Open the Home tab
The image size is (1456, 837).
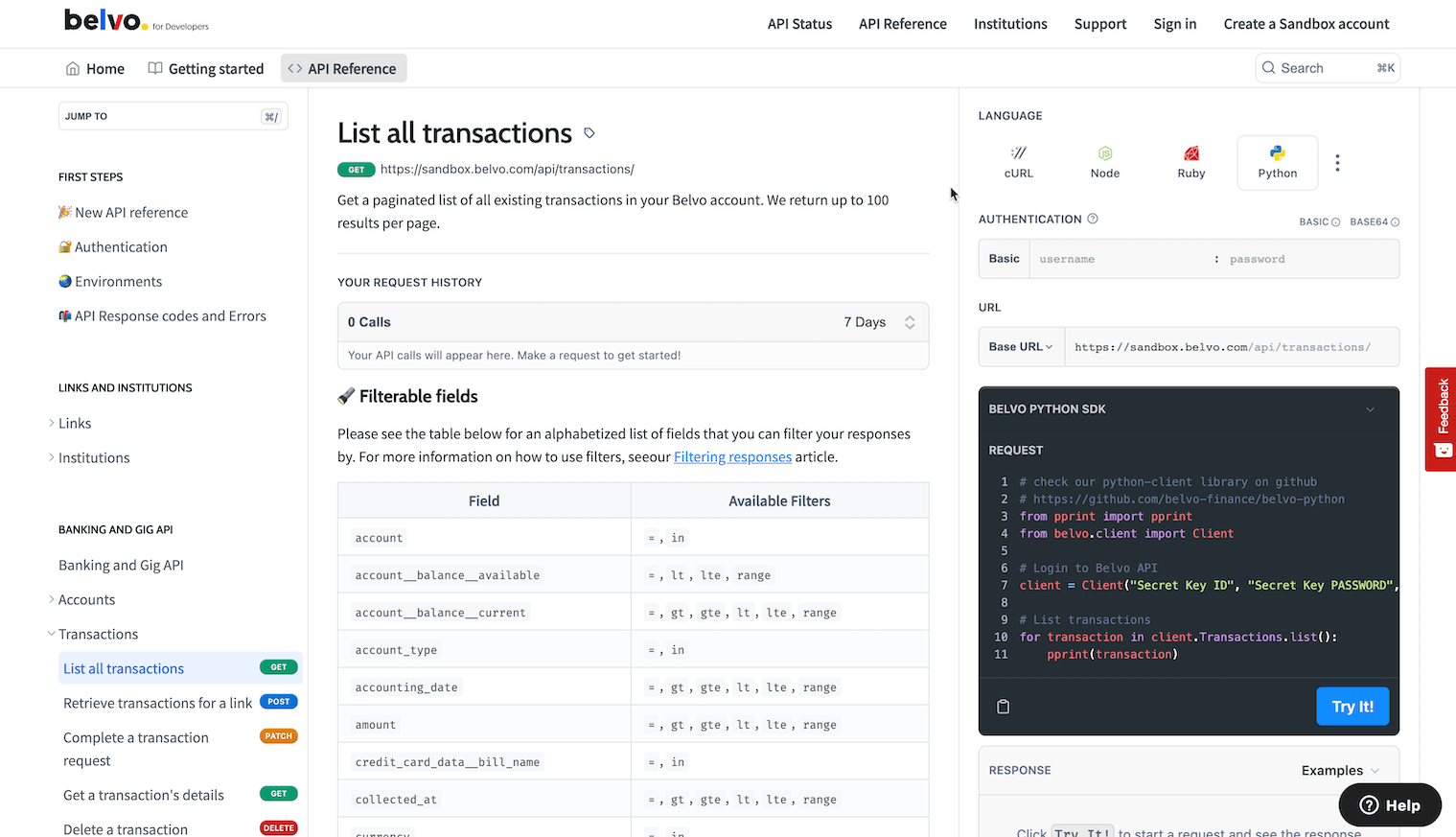pyautogui.click(x=95, y=68)
